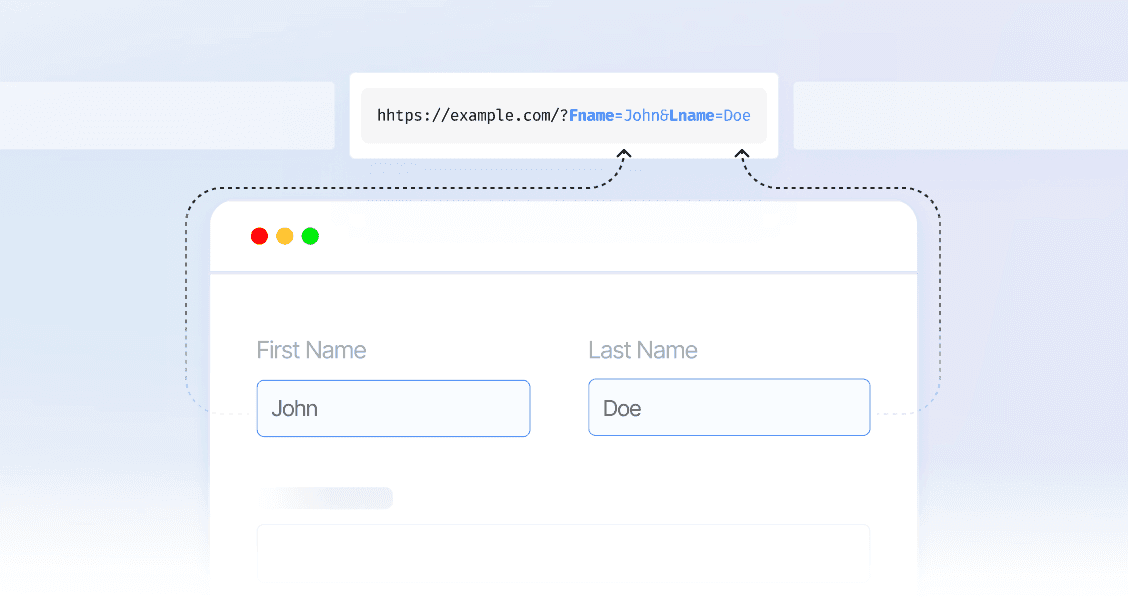Click the Lname parameter in the URL
The image size is (1128, 600).
692,116
